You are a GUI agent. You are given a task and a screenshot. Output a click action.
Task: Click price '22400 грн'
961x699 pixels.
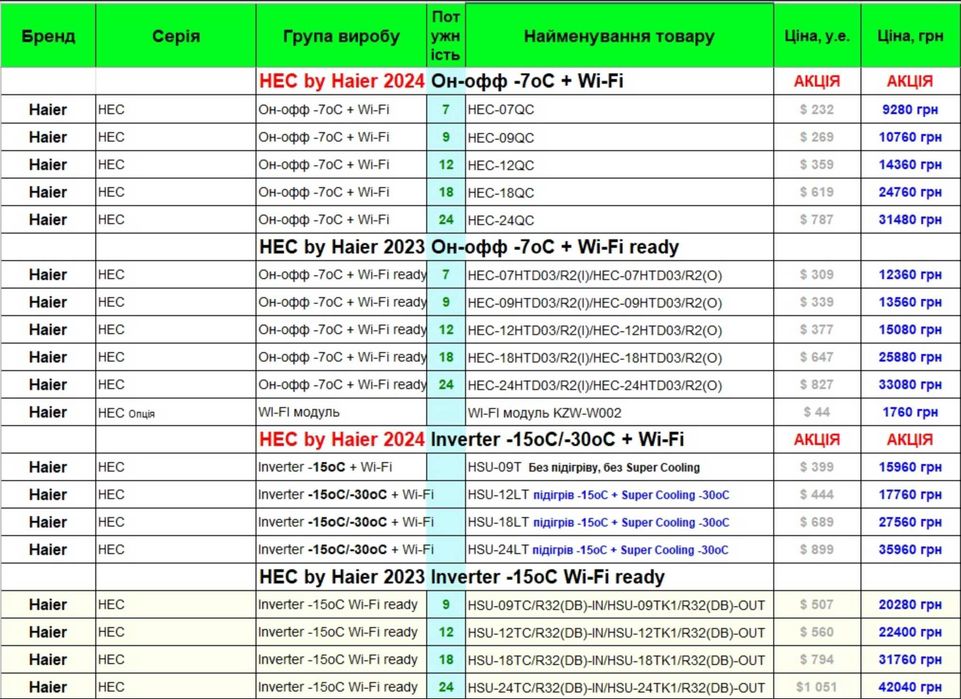(910, 633)
